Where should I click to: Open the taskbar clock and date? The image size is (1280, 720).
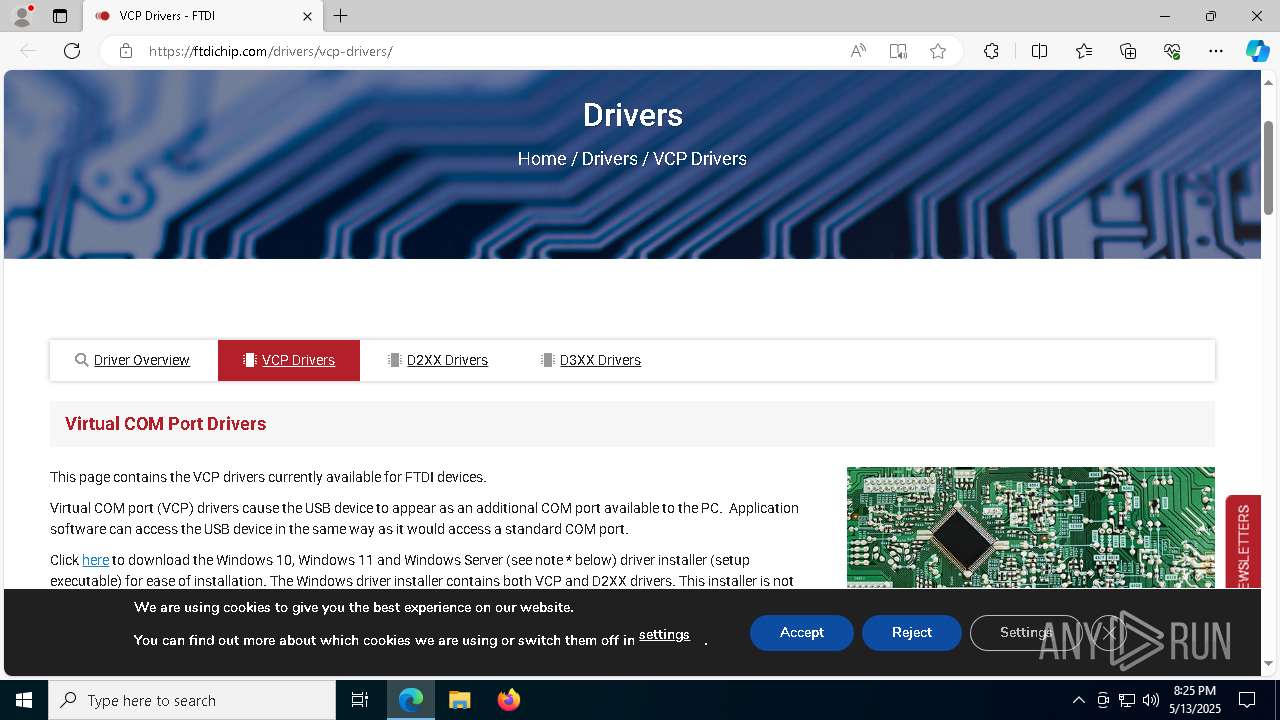tap(1194, 700)
